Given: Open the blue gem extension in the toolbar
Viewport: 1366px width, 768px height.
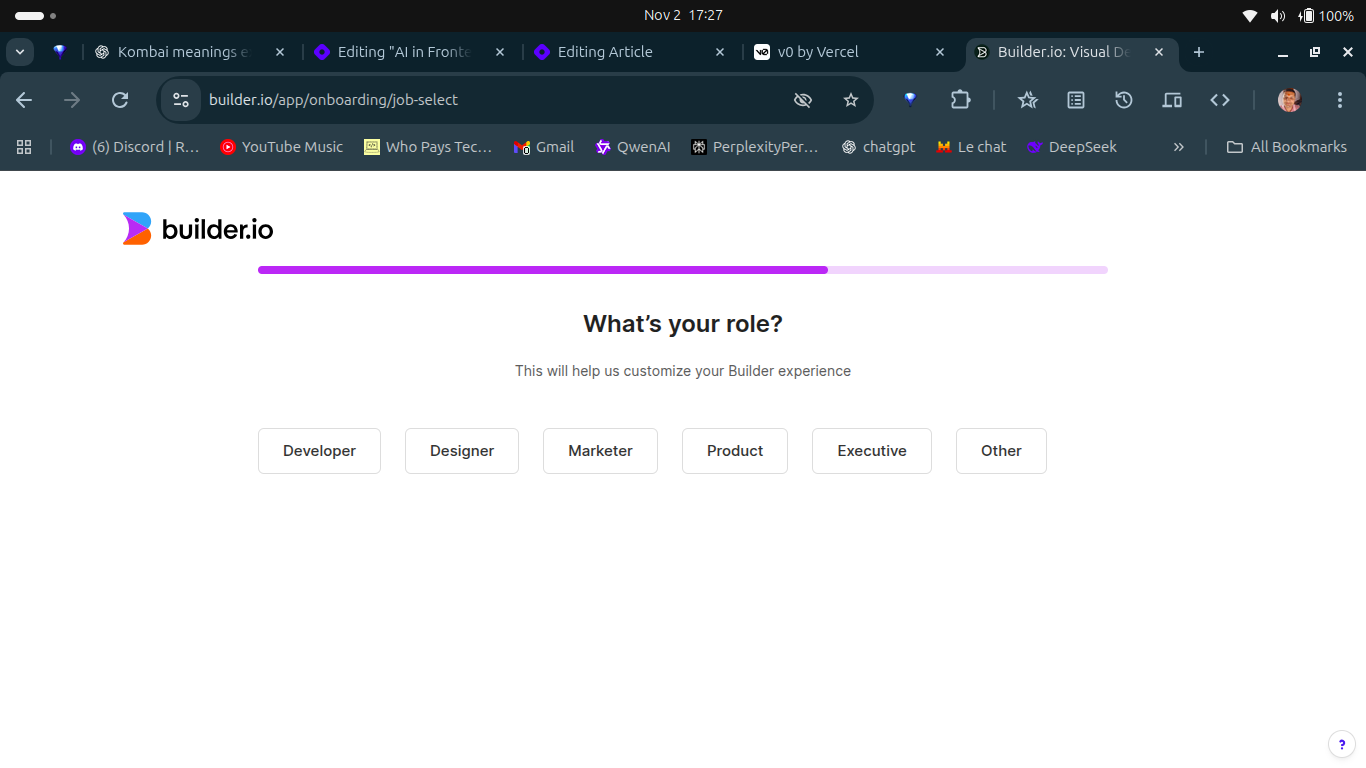Looking at the screenshot, I should [910, 100].
